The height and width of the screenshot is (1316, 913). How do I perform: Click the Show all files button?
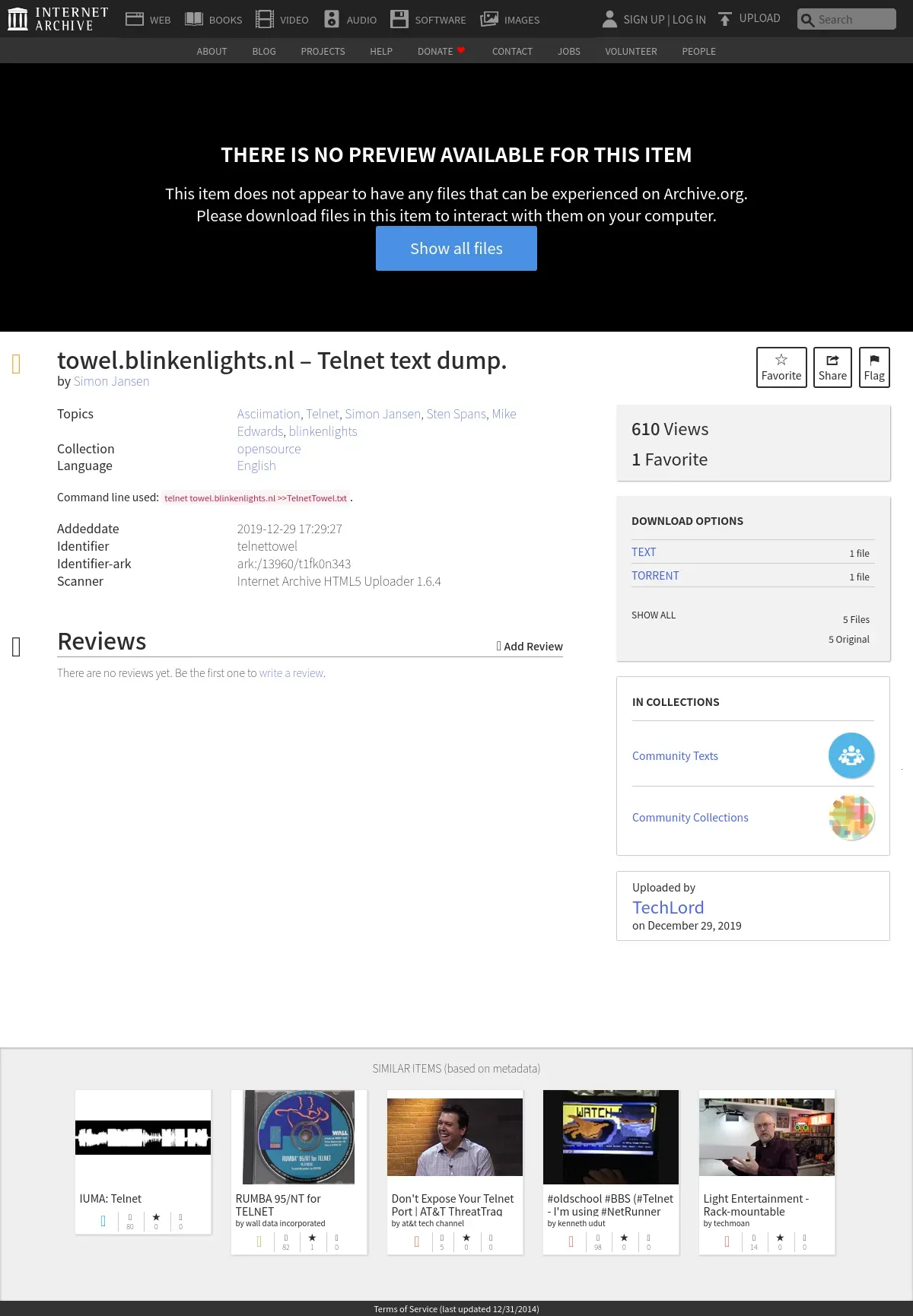(x=456, y=248)
